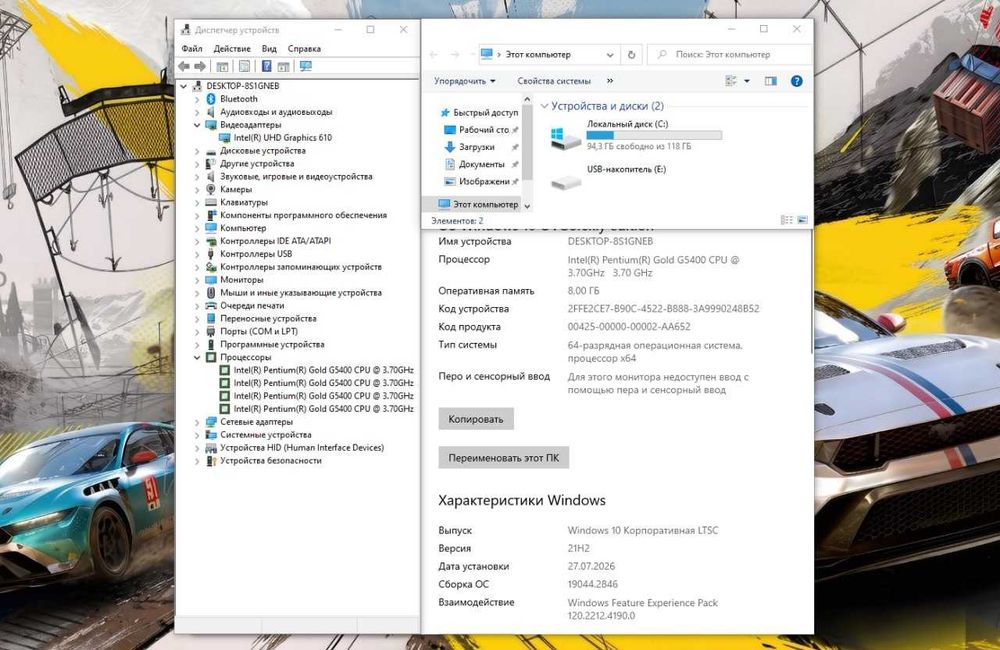Expand Аудиовходы и аудиовыходы category

pyautogui.click(x=197, y=112)
